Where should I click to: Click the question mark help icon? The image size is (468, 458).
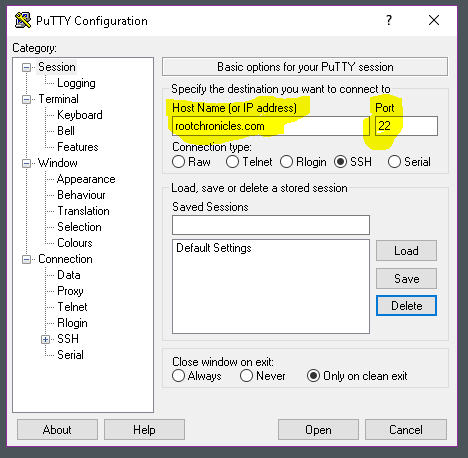(x=389, y=20)
